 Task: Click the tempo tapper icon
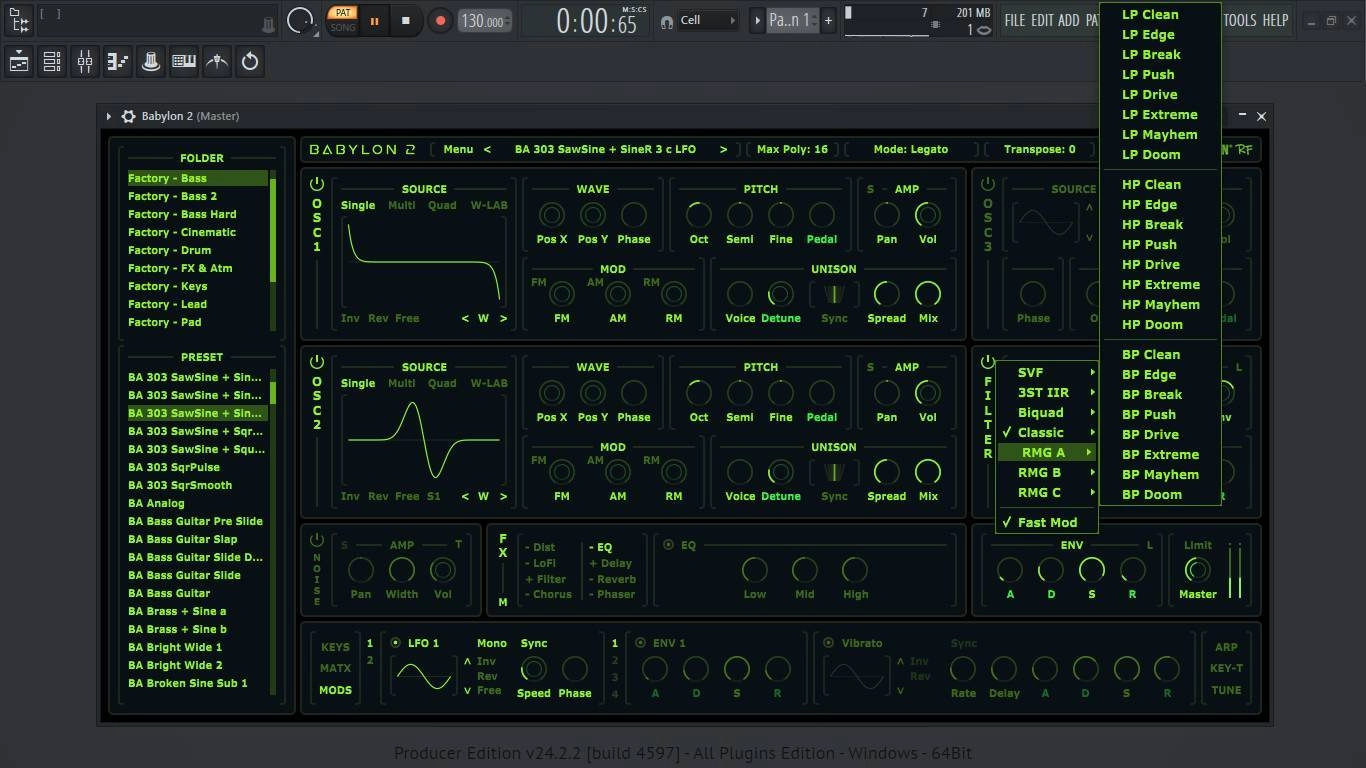[217, 62]
